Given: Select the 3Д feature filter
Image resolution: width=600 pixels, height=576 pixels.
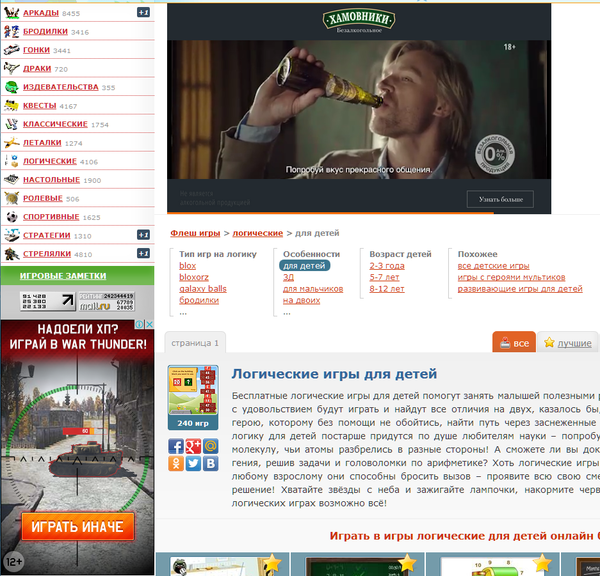Looking at the screenshot, I should click(289, 277).
